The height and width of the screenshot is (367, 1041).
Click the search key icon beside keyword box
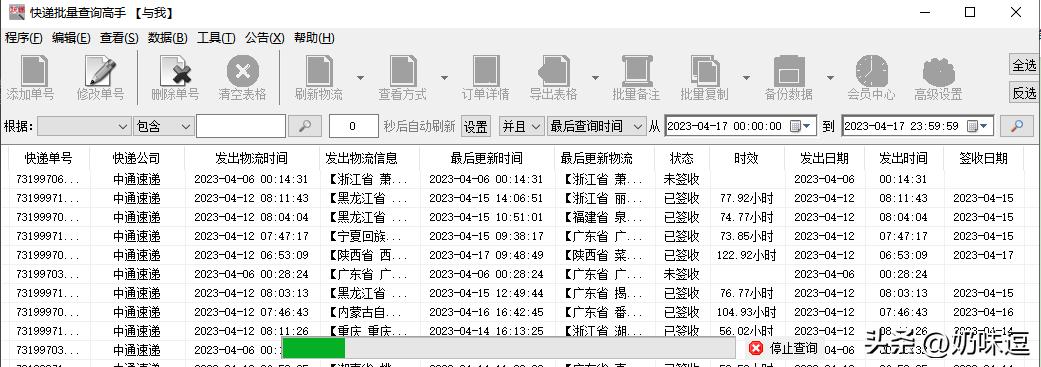pos(305,126)
